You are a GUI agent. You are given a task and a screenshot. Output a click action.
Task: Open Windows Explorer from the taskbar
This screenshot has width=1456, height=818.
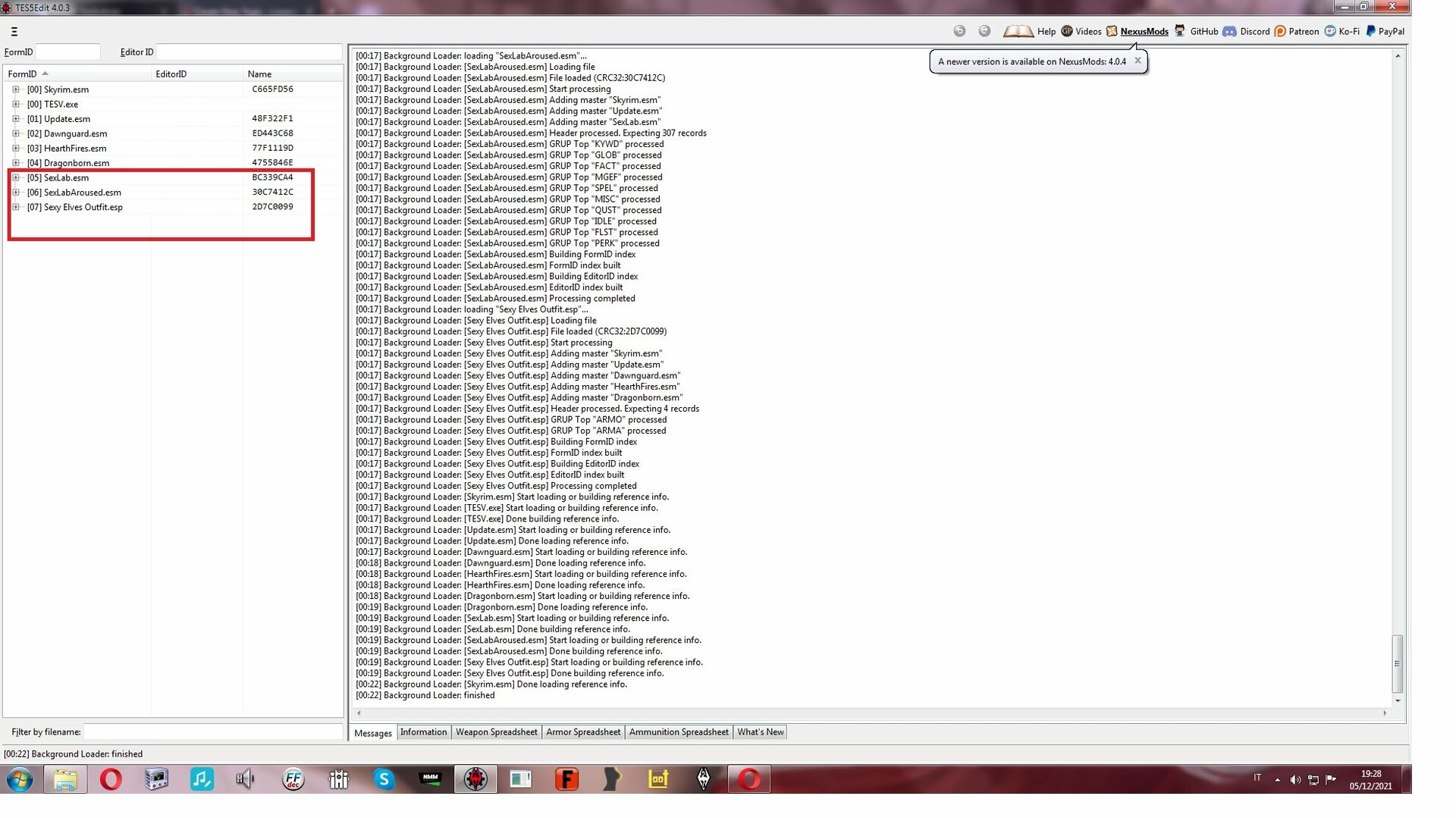coord(65,779)
